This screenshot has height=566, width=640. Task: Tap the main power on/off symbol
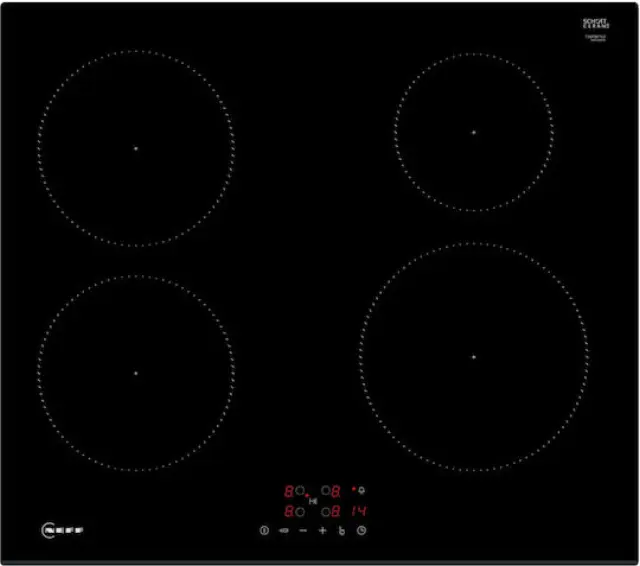(264, 530)
